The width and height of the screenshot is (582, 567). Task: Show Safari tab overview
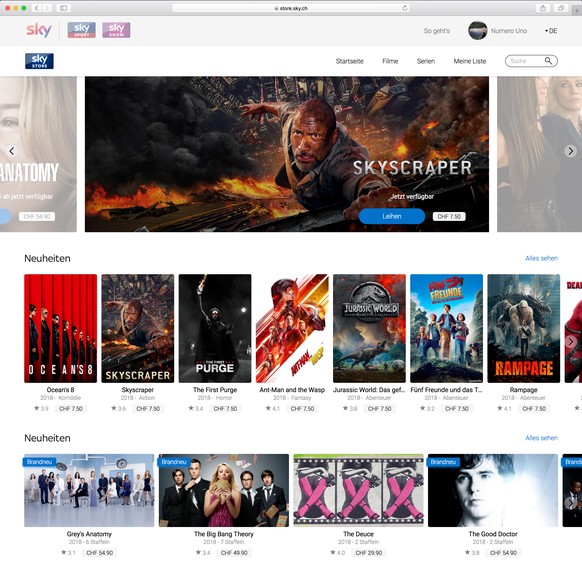(x=561, y=8)
